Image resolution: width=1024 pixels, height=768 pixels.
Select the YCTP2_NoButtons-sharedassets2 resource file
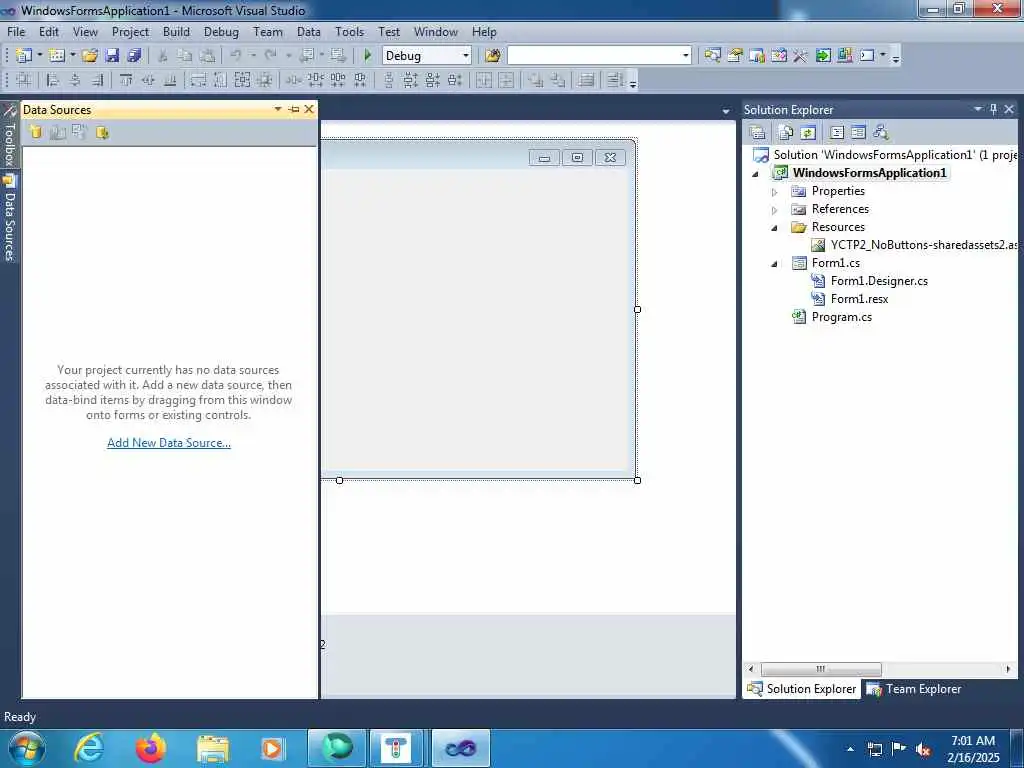(x=914, y=245)
